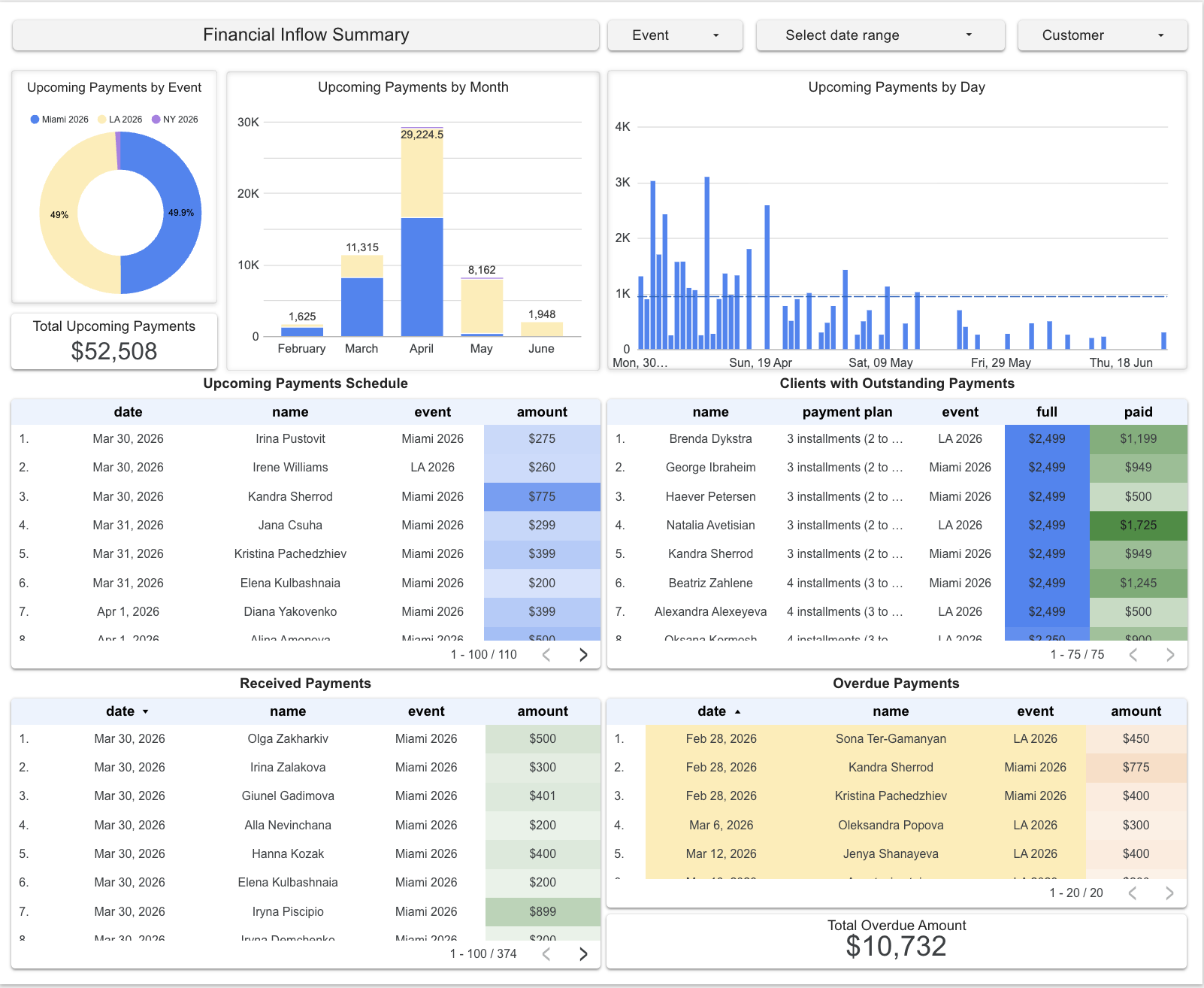Click next page arrow on Overdue Payments table

(x=1170, y=893)
